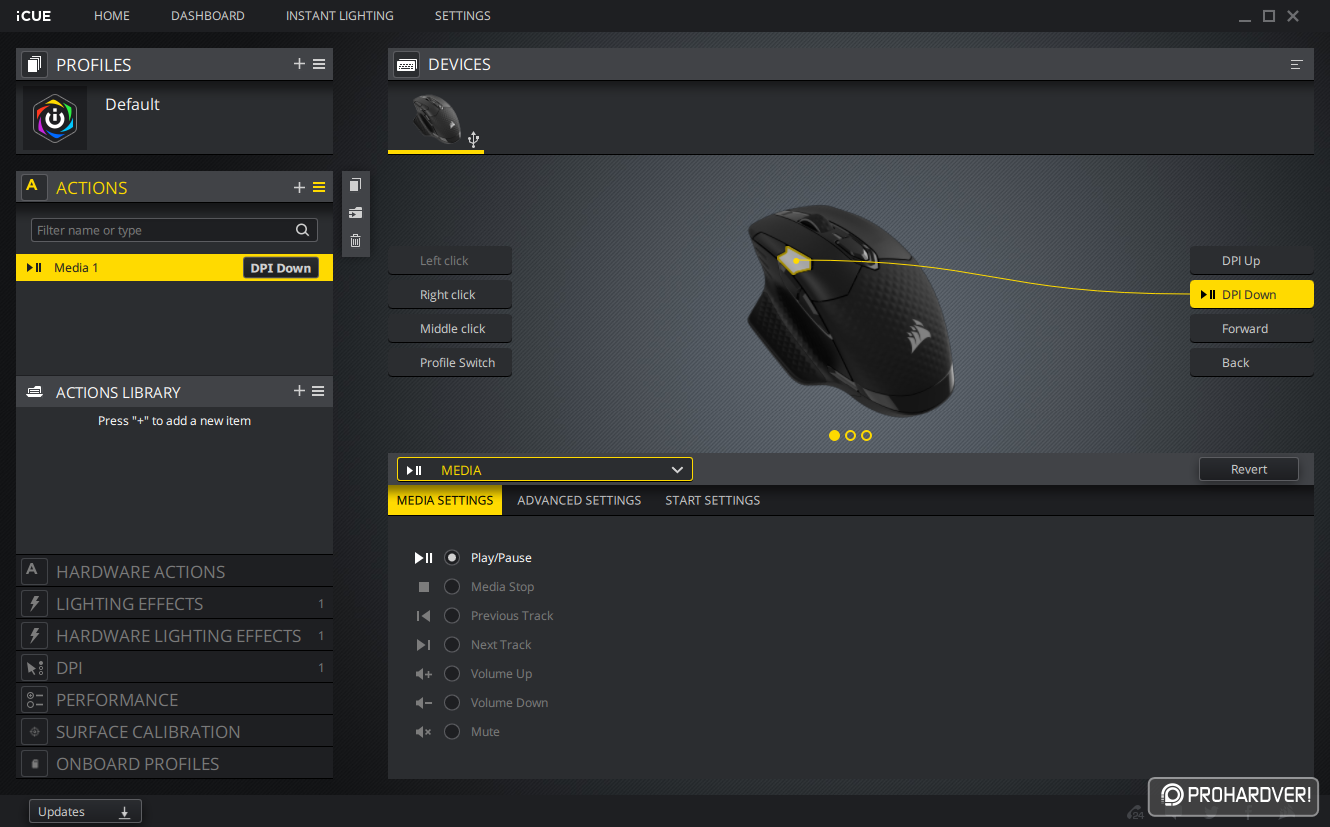This screenshot has width=1330, height=827.
Task: Click the Hardware Actions section icon
Action: [x=34, y=571]
